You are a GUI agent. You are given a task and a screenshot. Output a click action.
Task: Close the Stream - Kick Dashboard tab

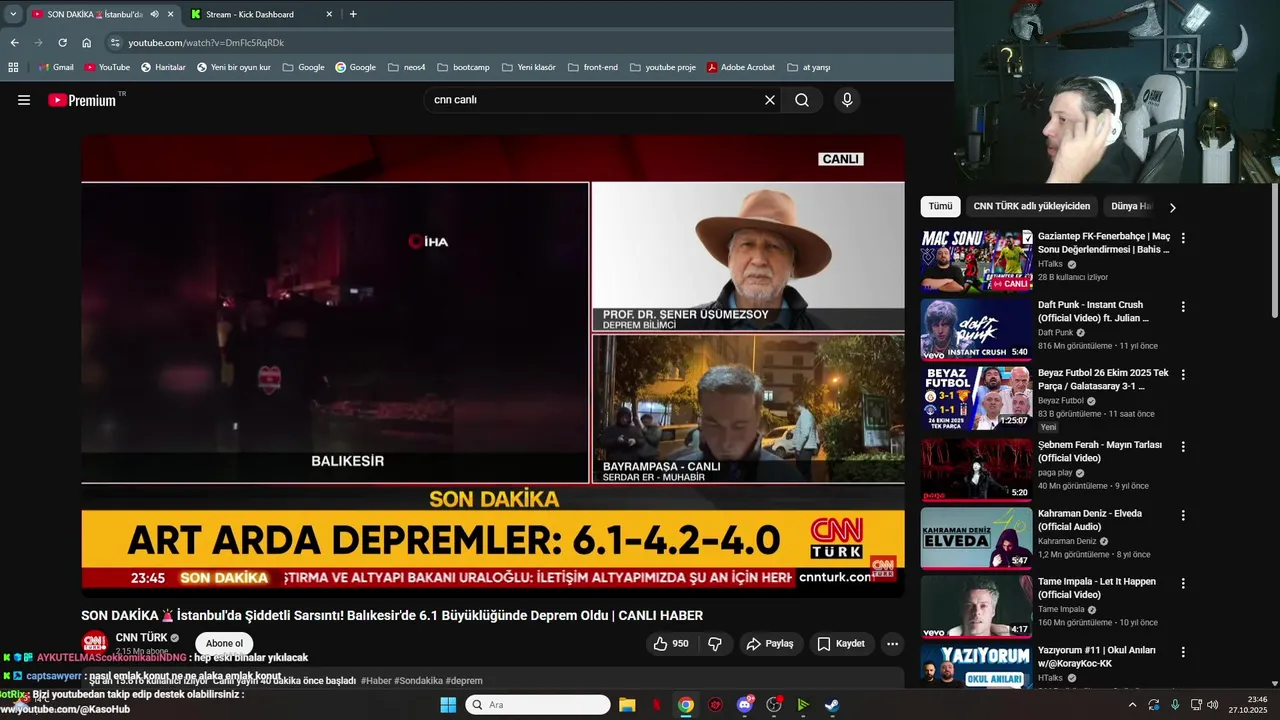coord(329,14)
